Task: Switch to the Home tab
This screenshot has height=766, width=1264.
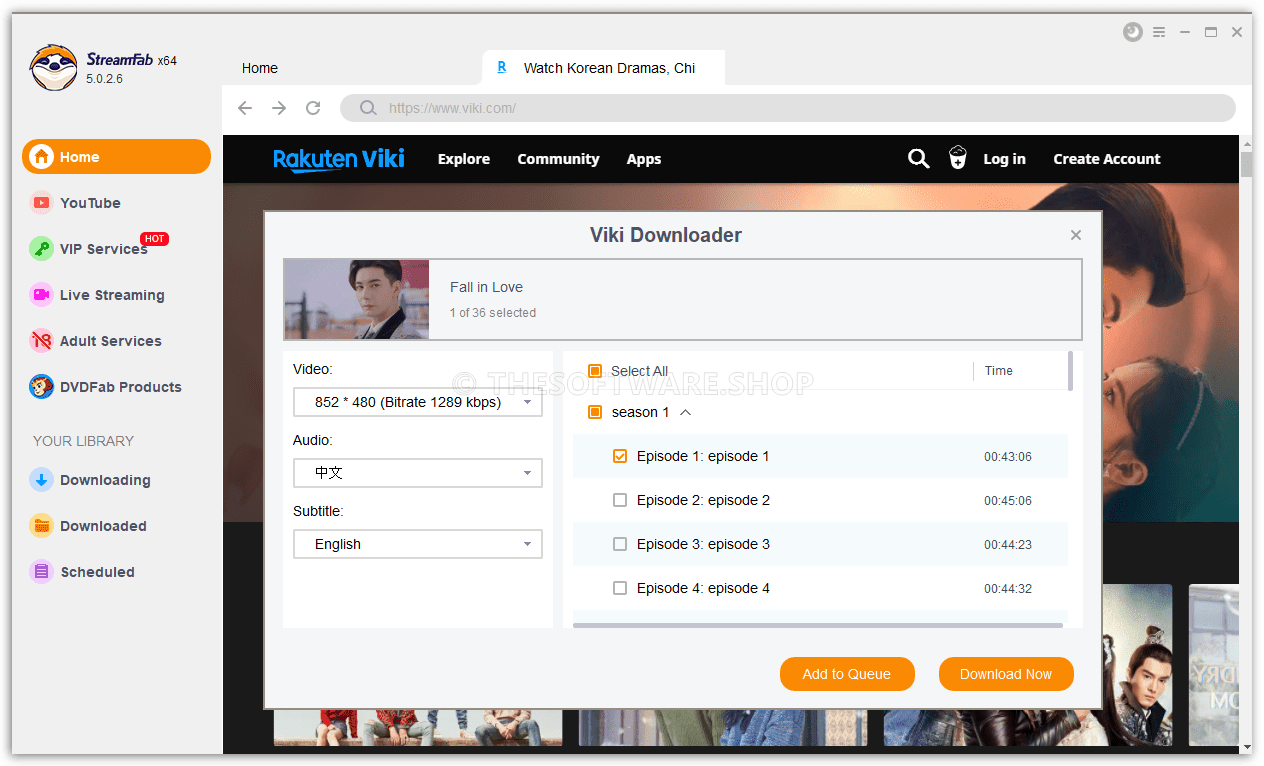Action: pyautogui.click(x=260, y=68)
